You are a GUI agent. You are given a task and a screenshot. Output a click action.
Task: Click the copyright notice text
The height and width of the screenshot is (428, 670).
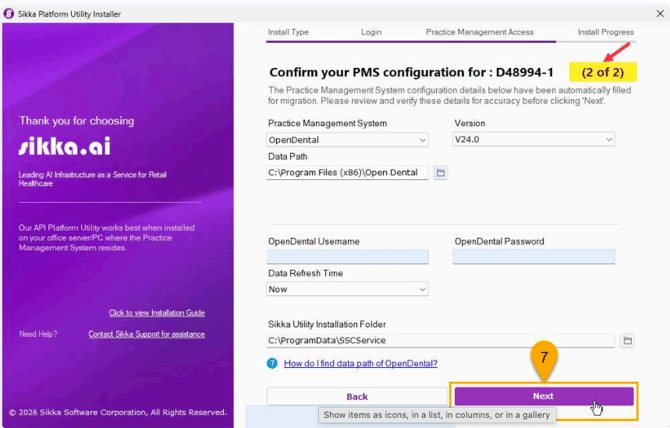pyautogui.click(x=118, y=413)
